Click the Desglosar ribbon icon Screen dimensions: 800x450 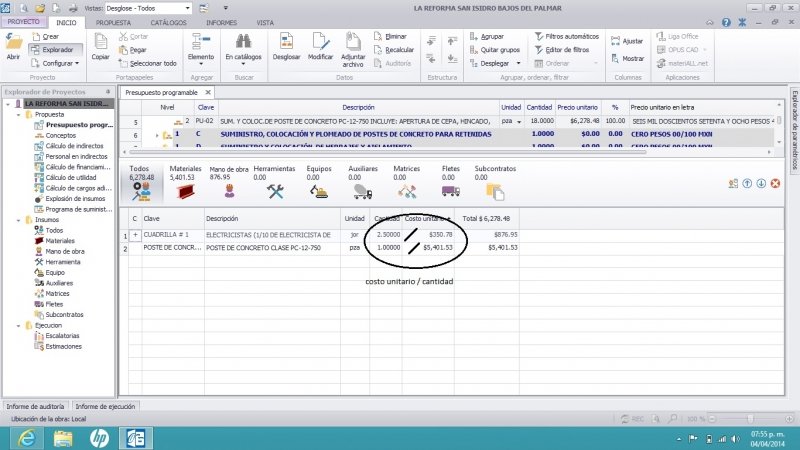coord(286,44)
